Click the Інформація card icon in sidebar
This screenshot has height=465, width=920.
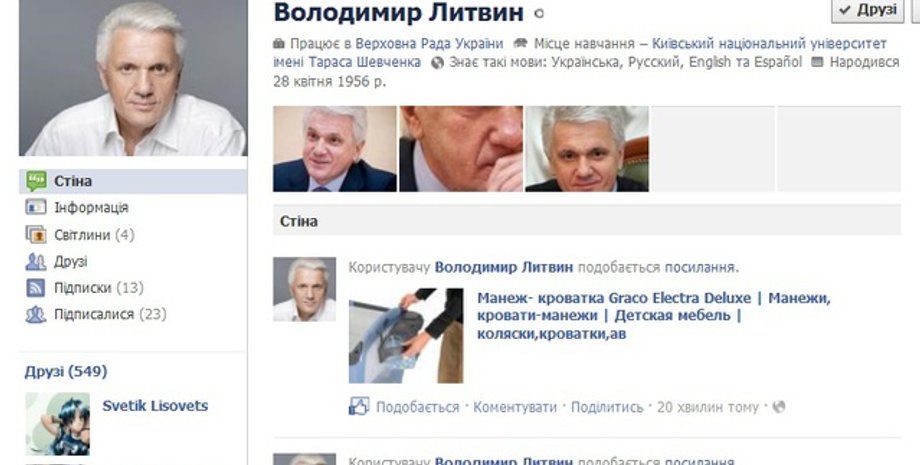coord(36,207)
